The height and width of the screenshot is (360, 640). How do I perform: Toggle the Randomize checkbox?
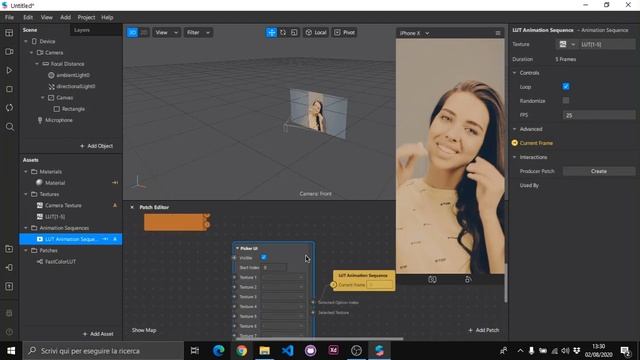(566, 100)
